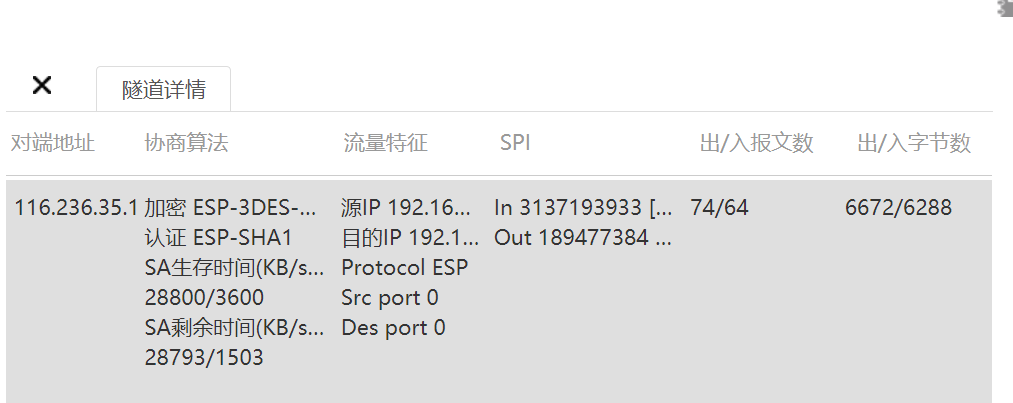Viewport: 1013px width, 403px height.
Task: Click the 流量特征 column header
Action: click(x=386, y=144)
